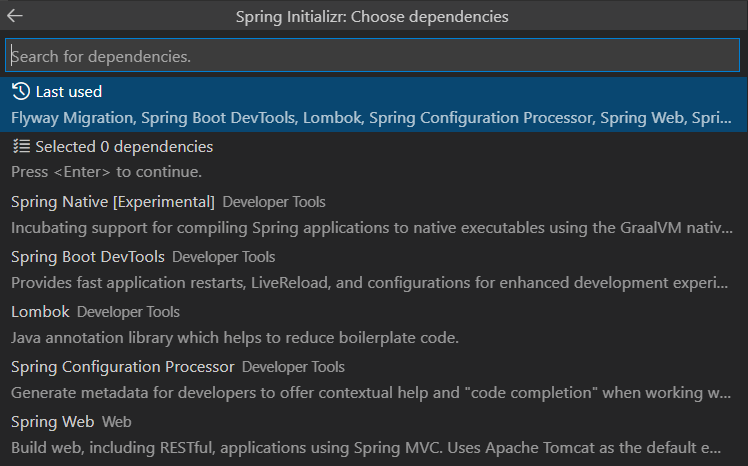
Task: Focus the Search for dependencies field
Action: tap(374, 56)
